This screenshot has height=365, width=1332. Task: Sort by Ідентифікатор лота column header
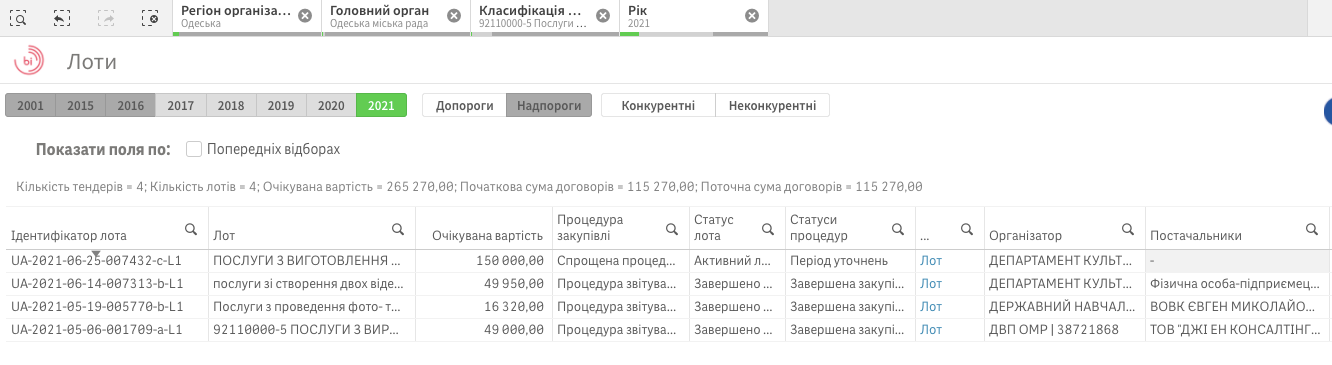coord(69,236)
